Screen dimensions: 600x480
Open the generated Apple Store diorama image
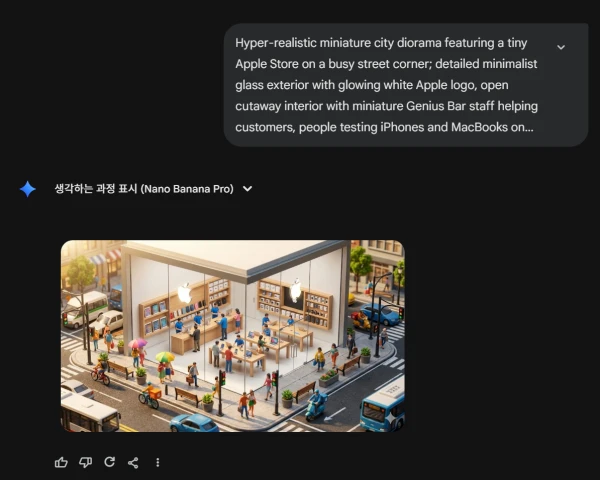click(x=233, y=336)
